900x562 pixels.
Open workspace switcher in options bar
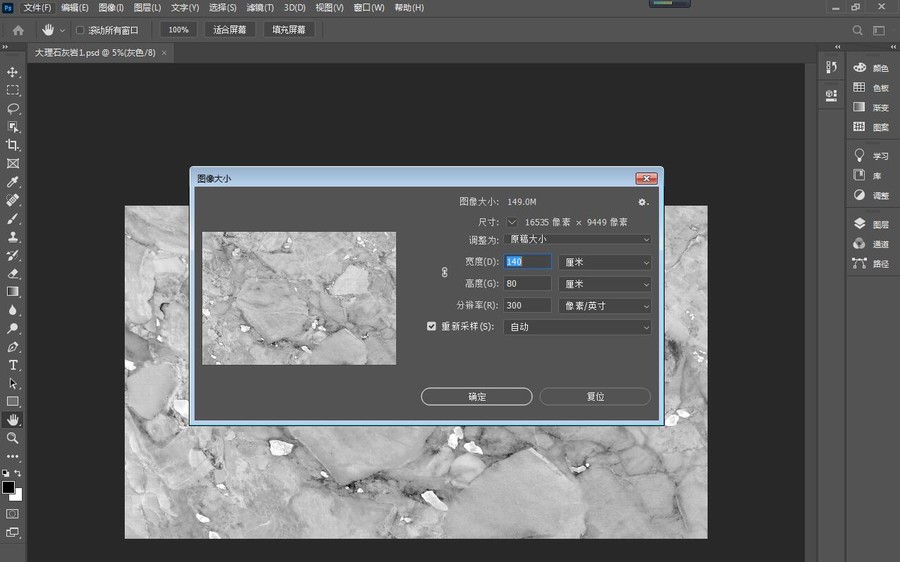pyautogui.click(x=879, y=30)
